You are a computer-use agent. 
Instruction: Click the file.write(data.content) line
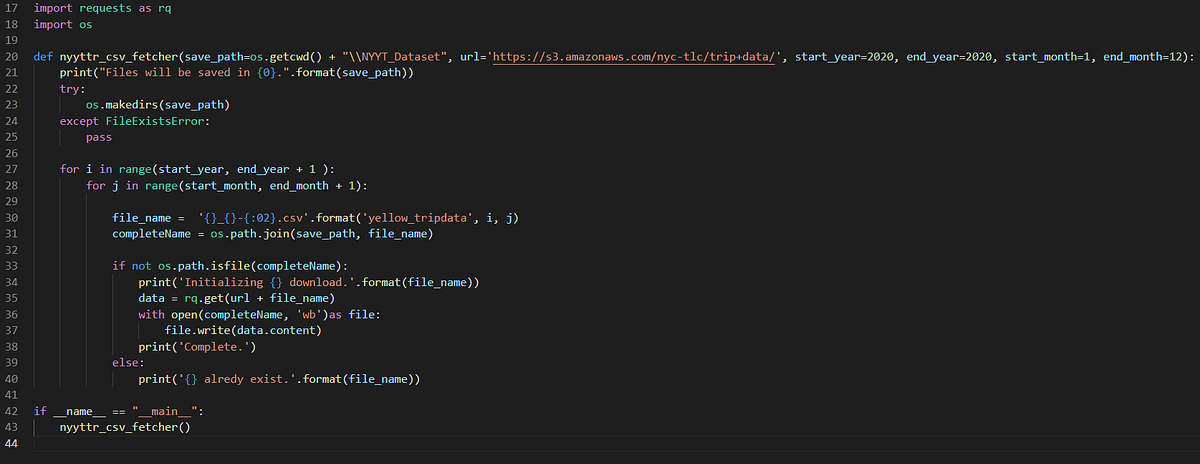point(244,330)
